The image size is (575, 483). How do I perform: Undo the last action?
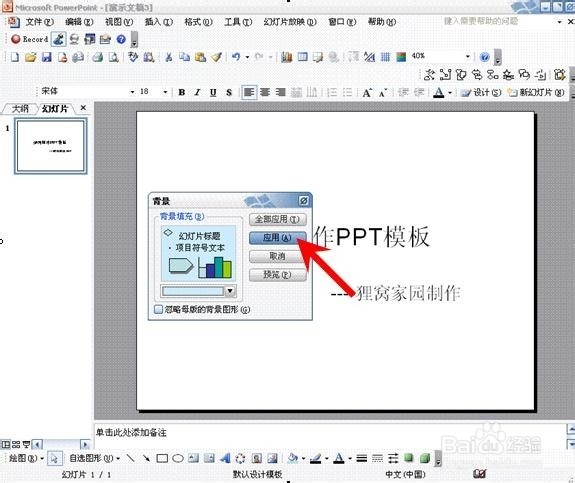[236, 57]
